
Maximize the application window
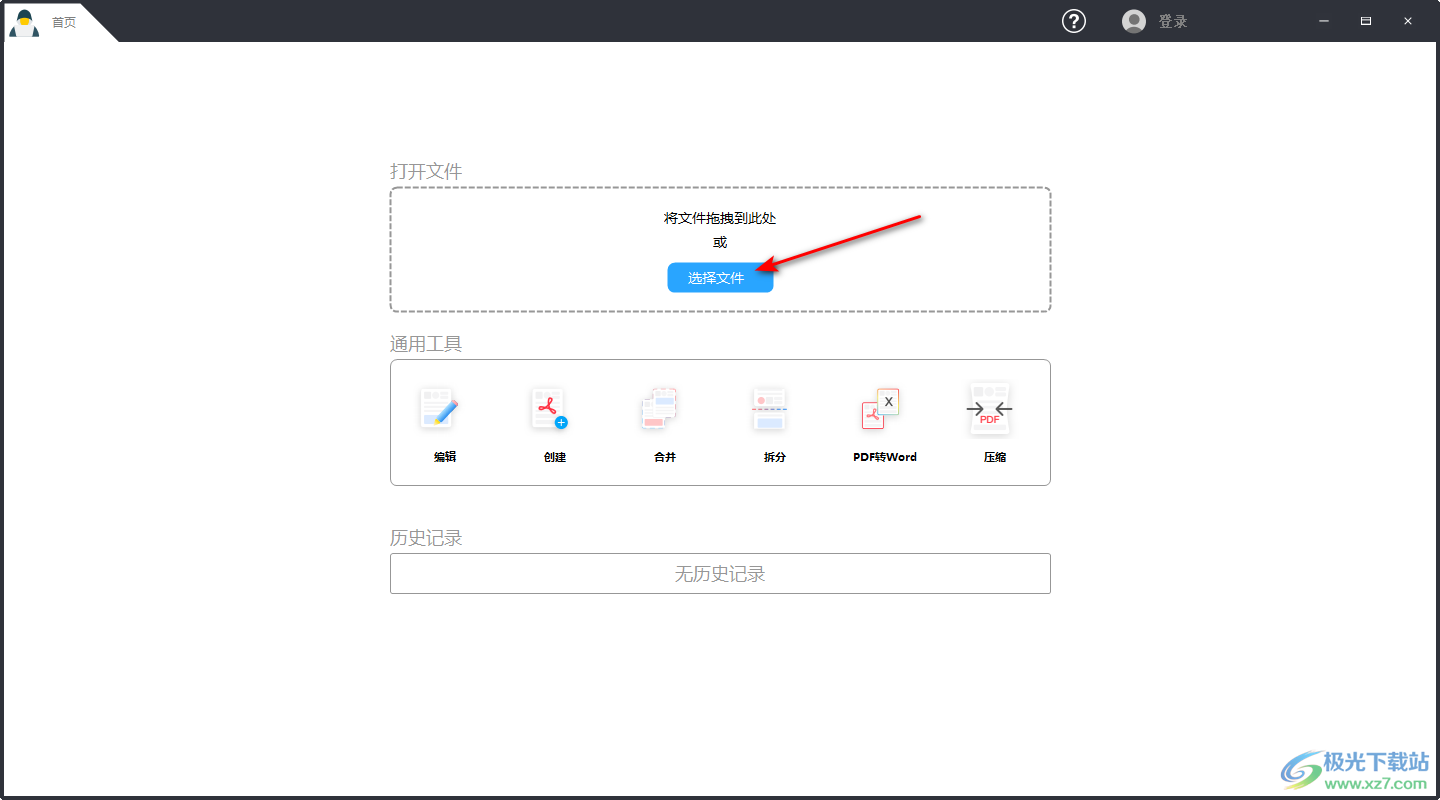(1366, 21)
